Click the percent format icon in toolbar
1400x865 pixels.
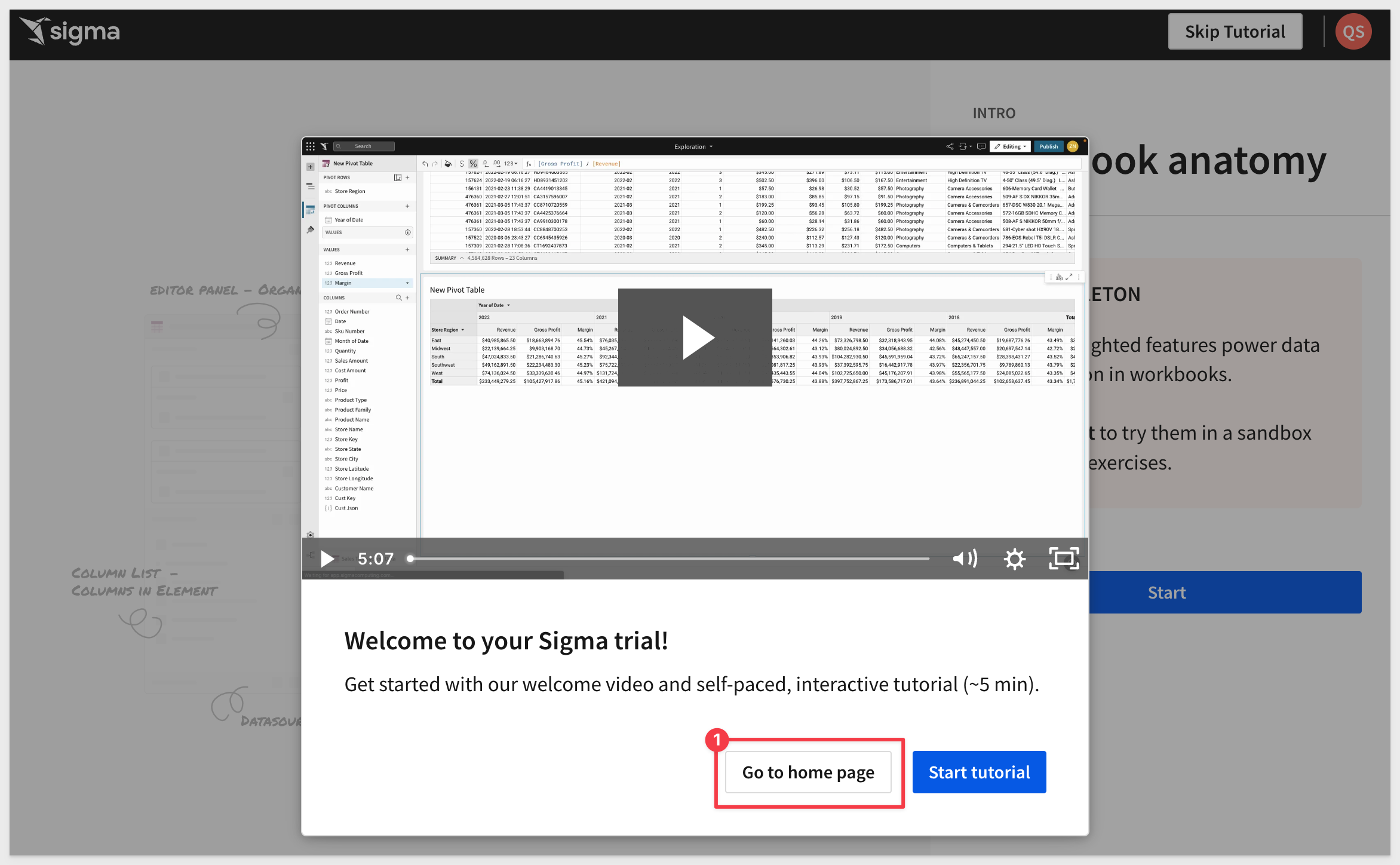point(473,164)
